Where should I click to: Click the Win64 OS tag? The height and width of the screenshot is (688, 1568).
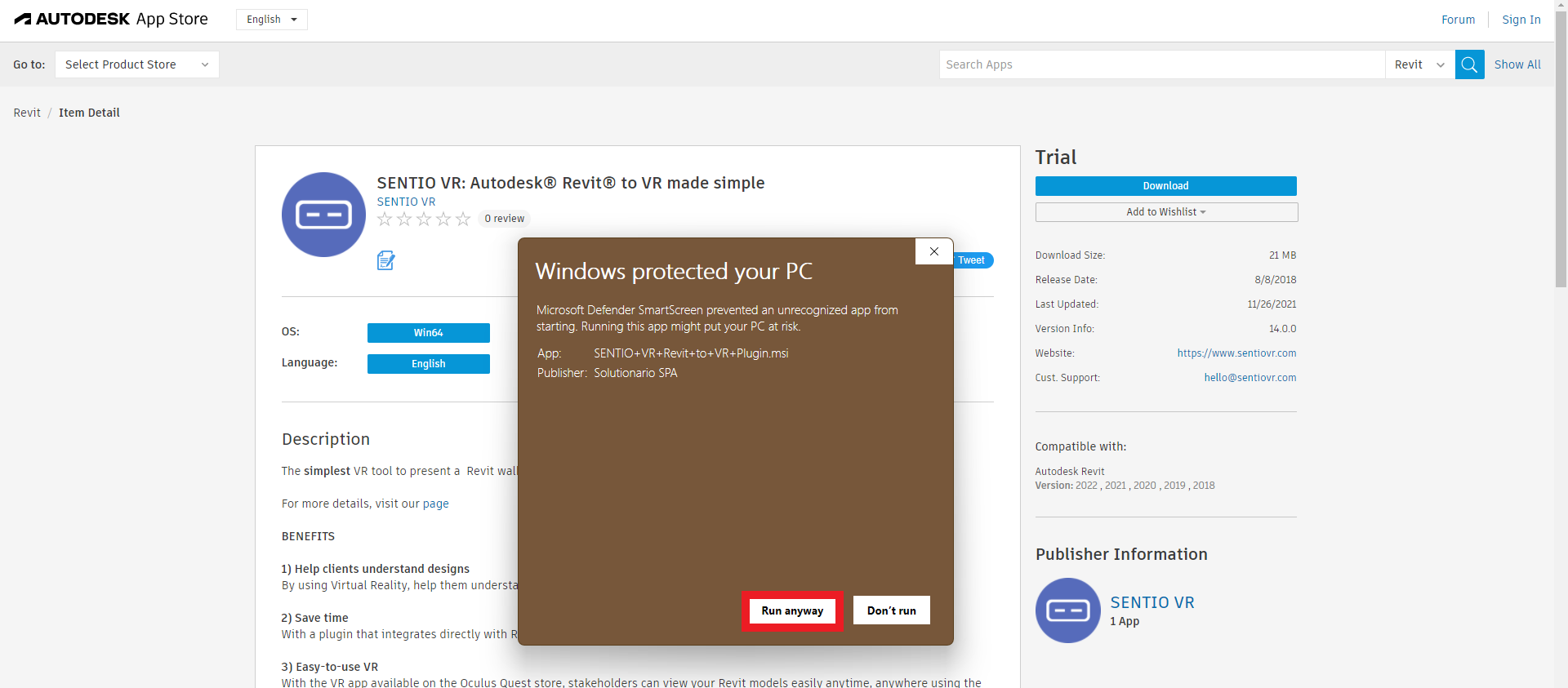429,333
